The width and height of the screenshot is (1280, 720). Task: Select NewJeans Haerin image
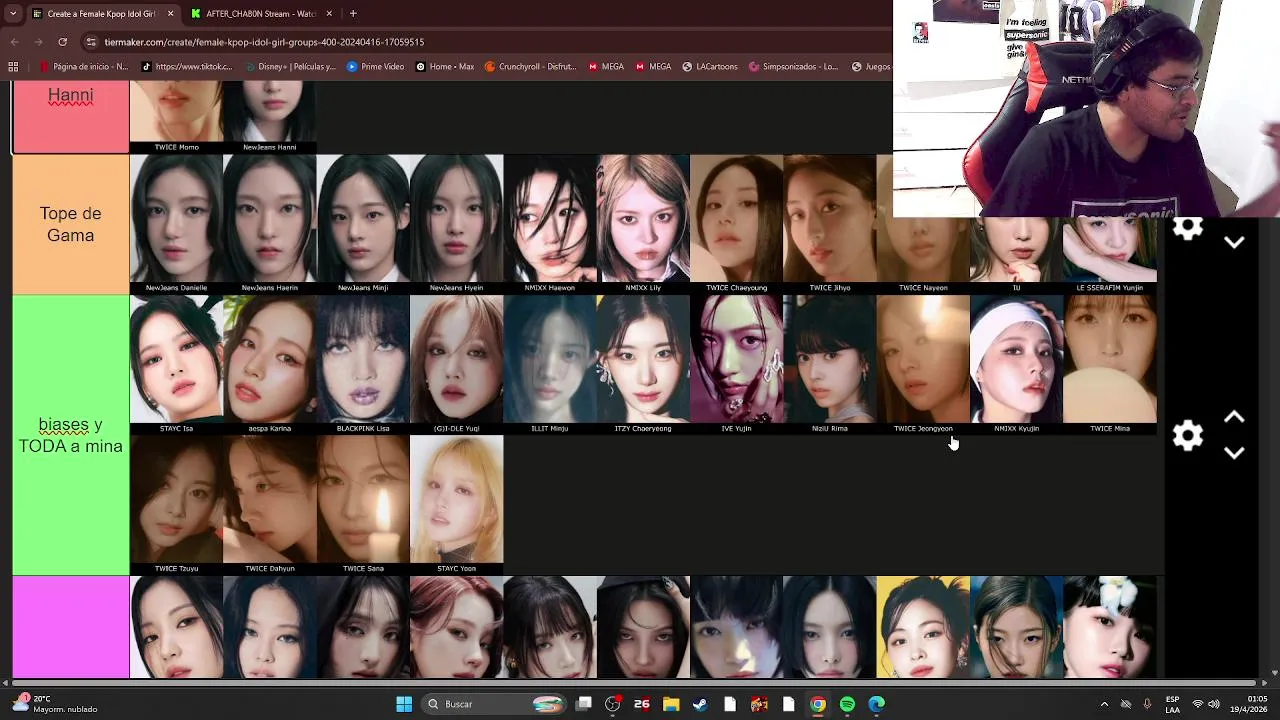pos(269,224)
